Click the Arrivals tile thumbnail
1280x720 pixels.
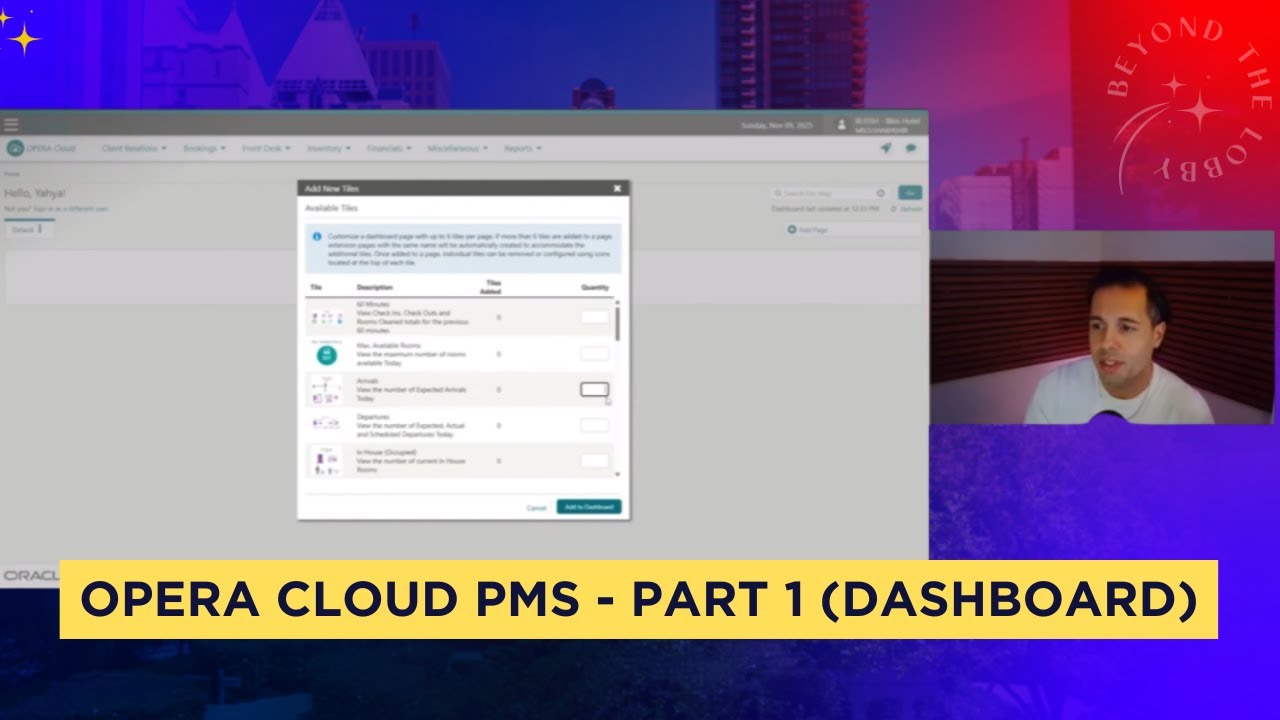click(326, 389)
